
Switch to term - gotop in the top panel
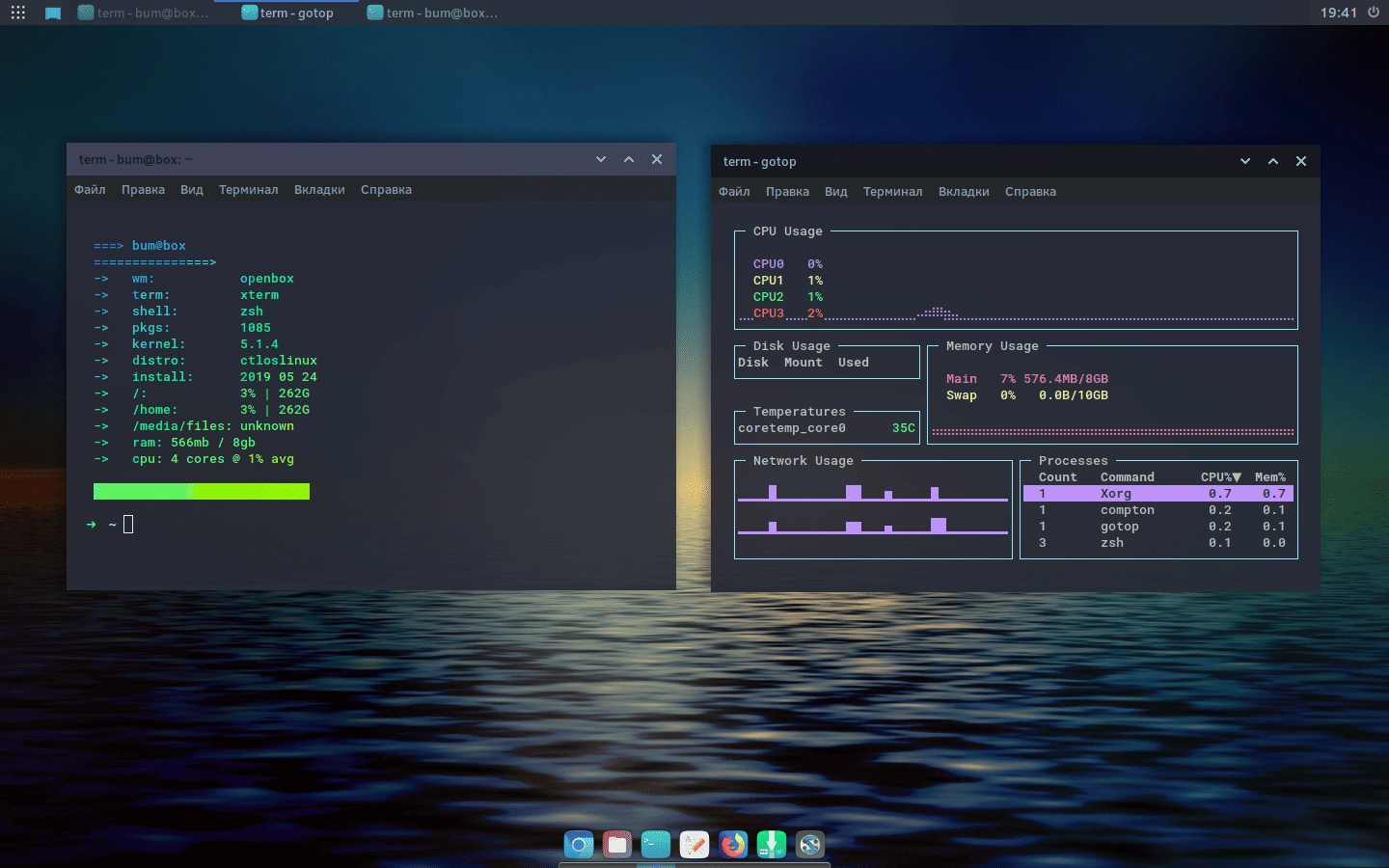point(287,13)
